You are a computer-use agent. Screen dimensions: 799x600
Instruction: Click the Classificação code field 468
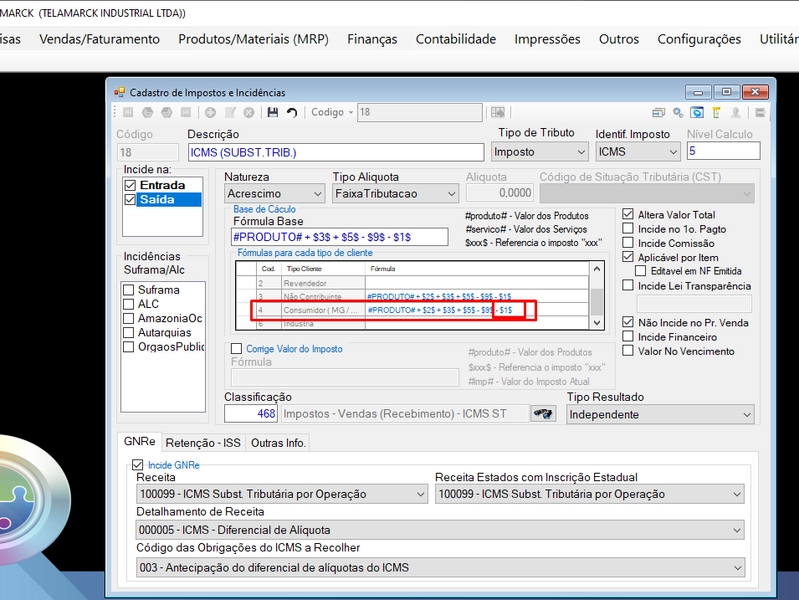pos(251,413)
